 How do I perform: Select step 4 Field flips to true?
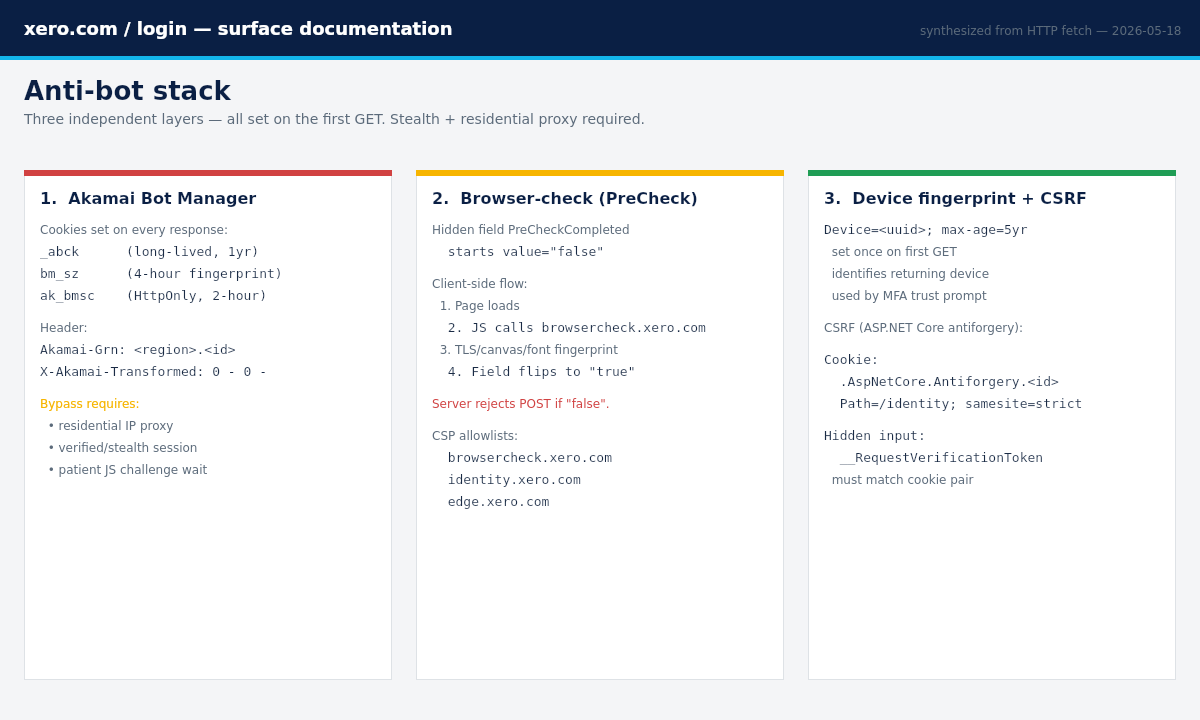(542, 372)
